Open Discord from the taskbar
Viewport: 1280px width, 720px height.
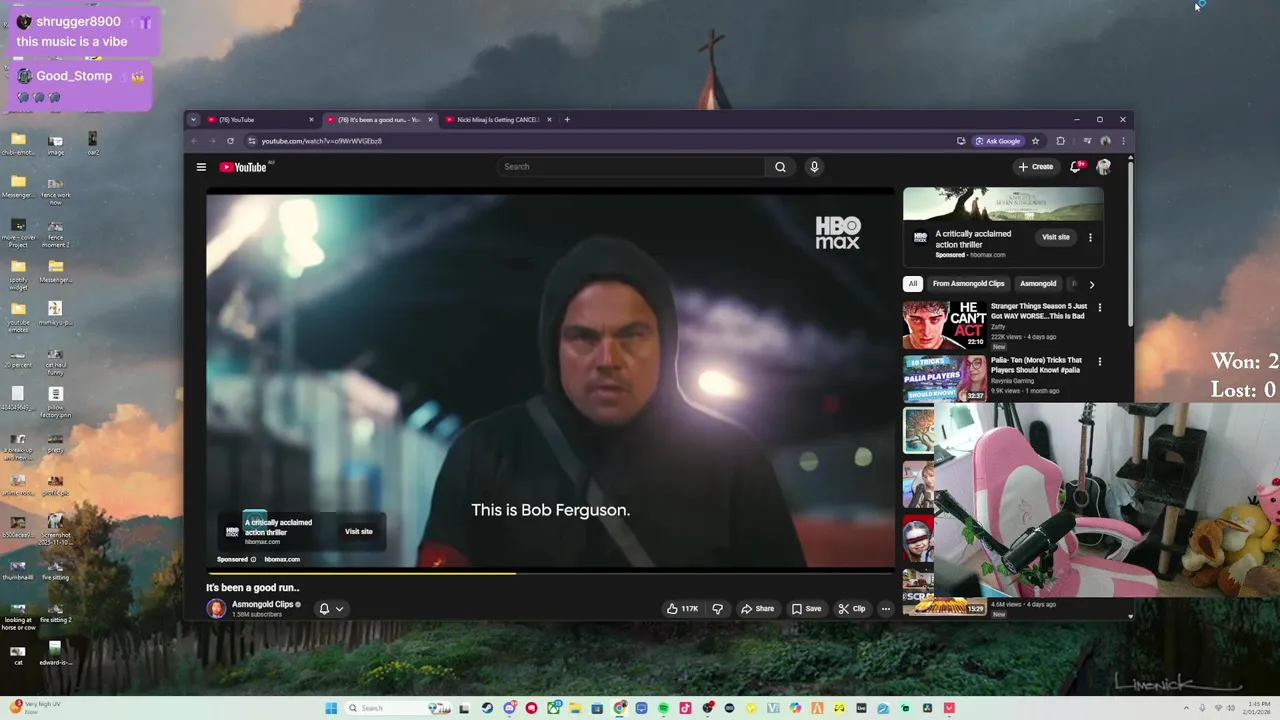click(x=509, y=708)
